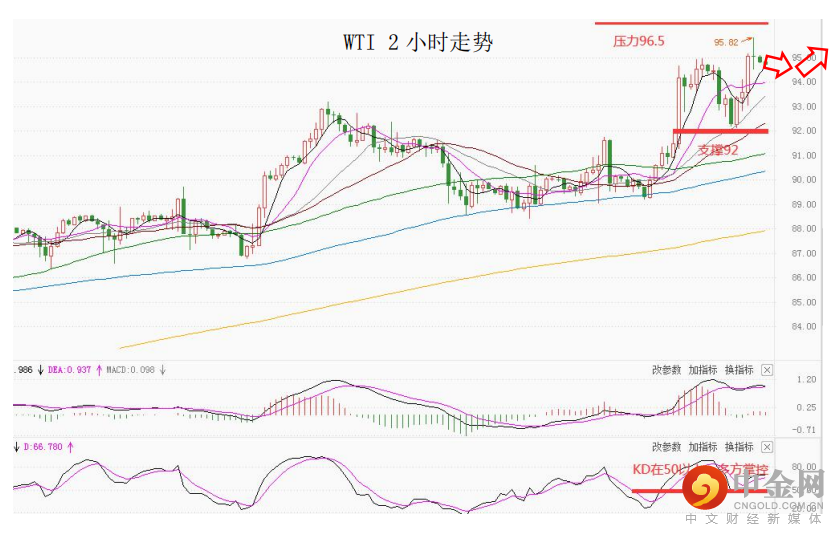The width and height of the screenshot is (839, 537).
Task: Click 加指标 in the KD panel
Action: point(703,447)
